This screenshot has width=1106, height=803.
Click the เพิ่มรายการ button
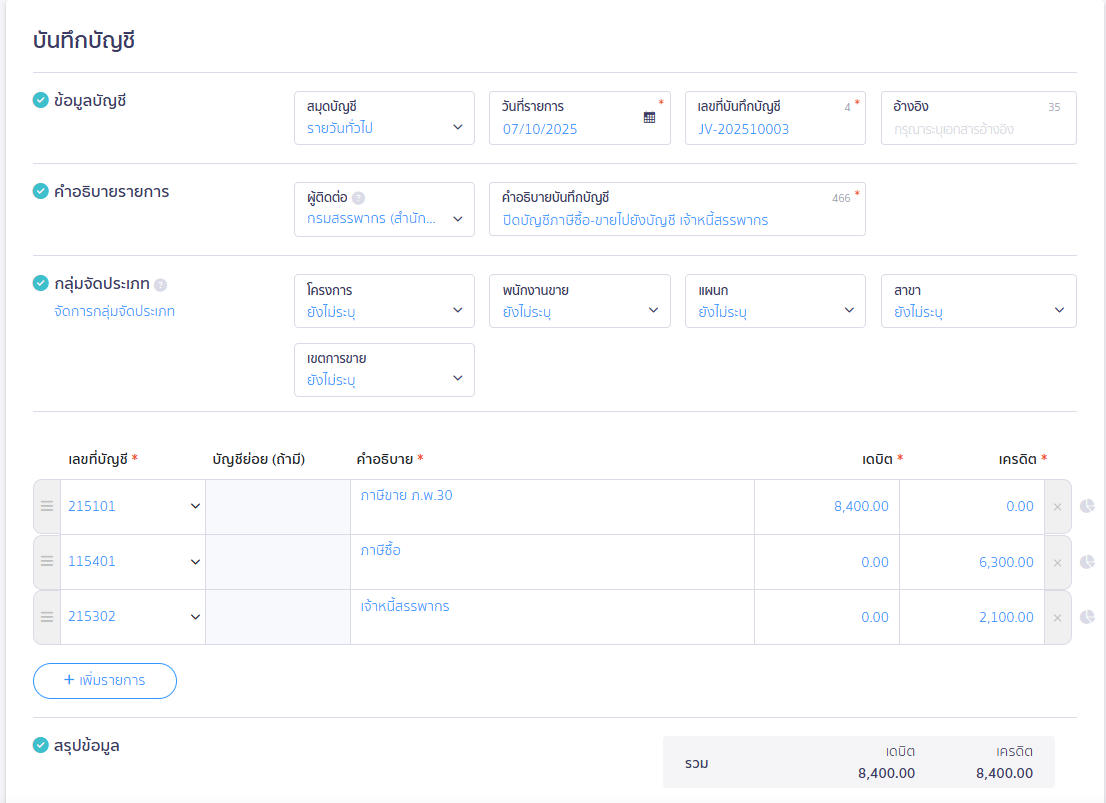tap(105, 680)
